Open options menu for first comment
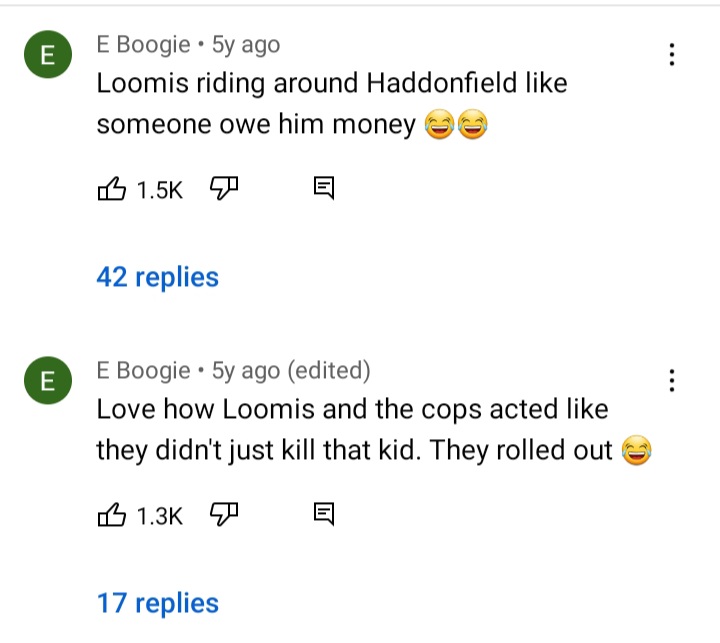The image size is (720, 643). 672,54
